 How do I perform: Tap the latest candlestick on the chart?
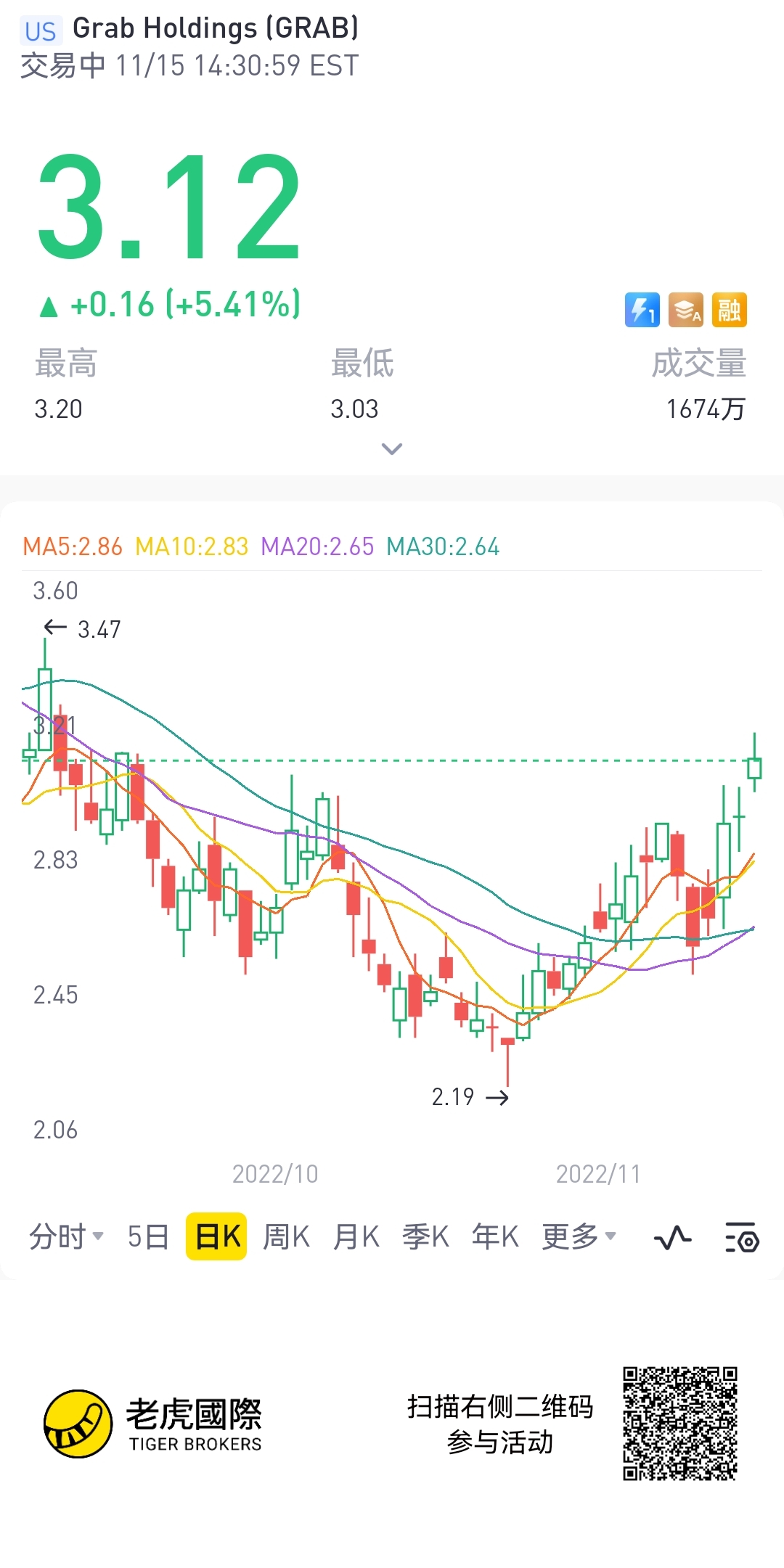tap(755, 763)
